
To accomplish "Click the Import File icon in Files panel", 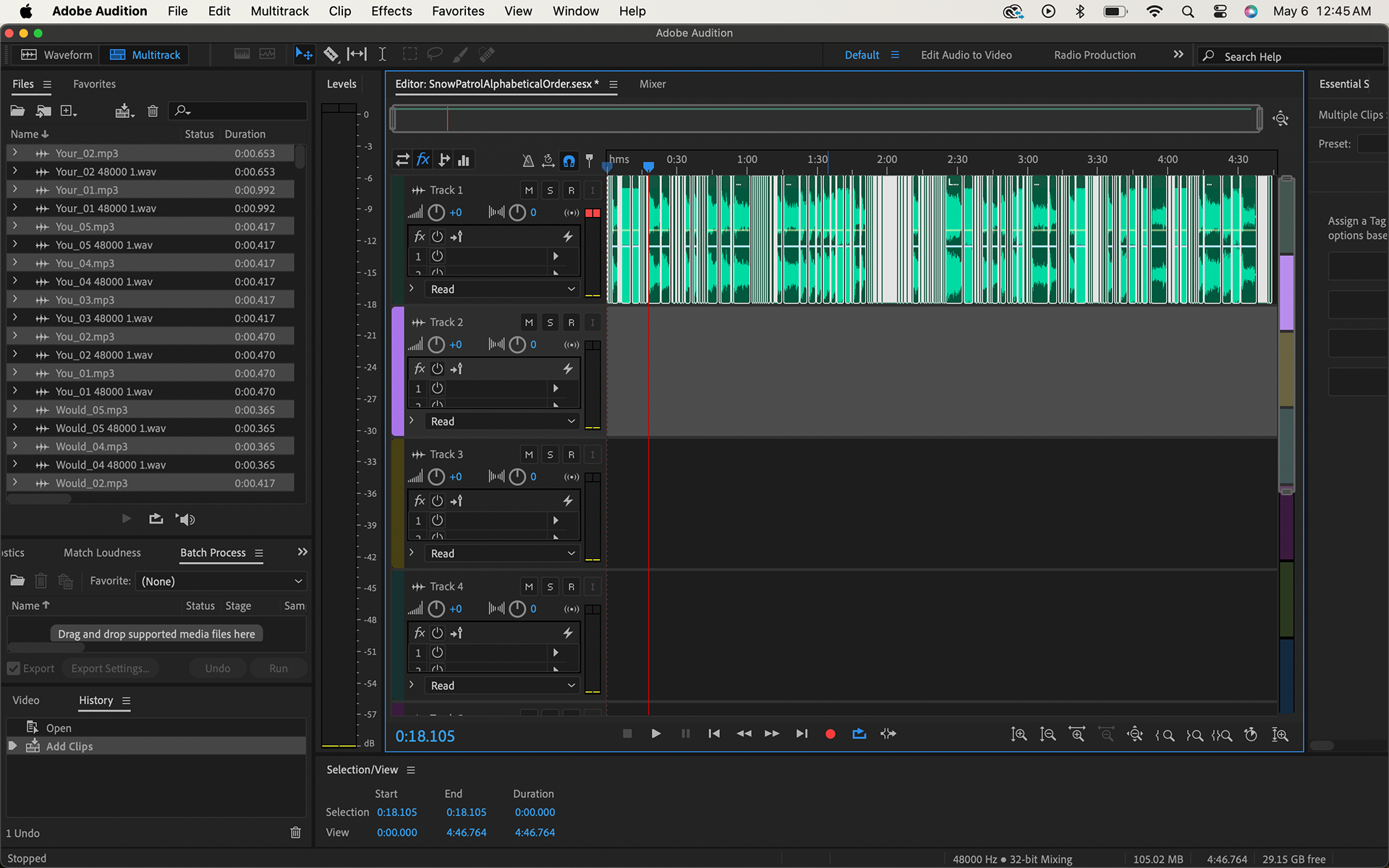I will click(x=43, y=111).
